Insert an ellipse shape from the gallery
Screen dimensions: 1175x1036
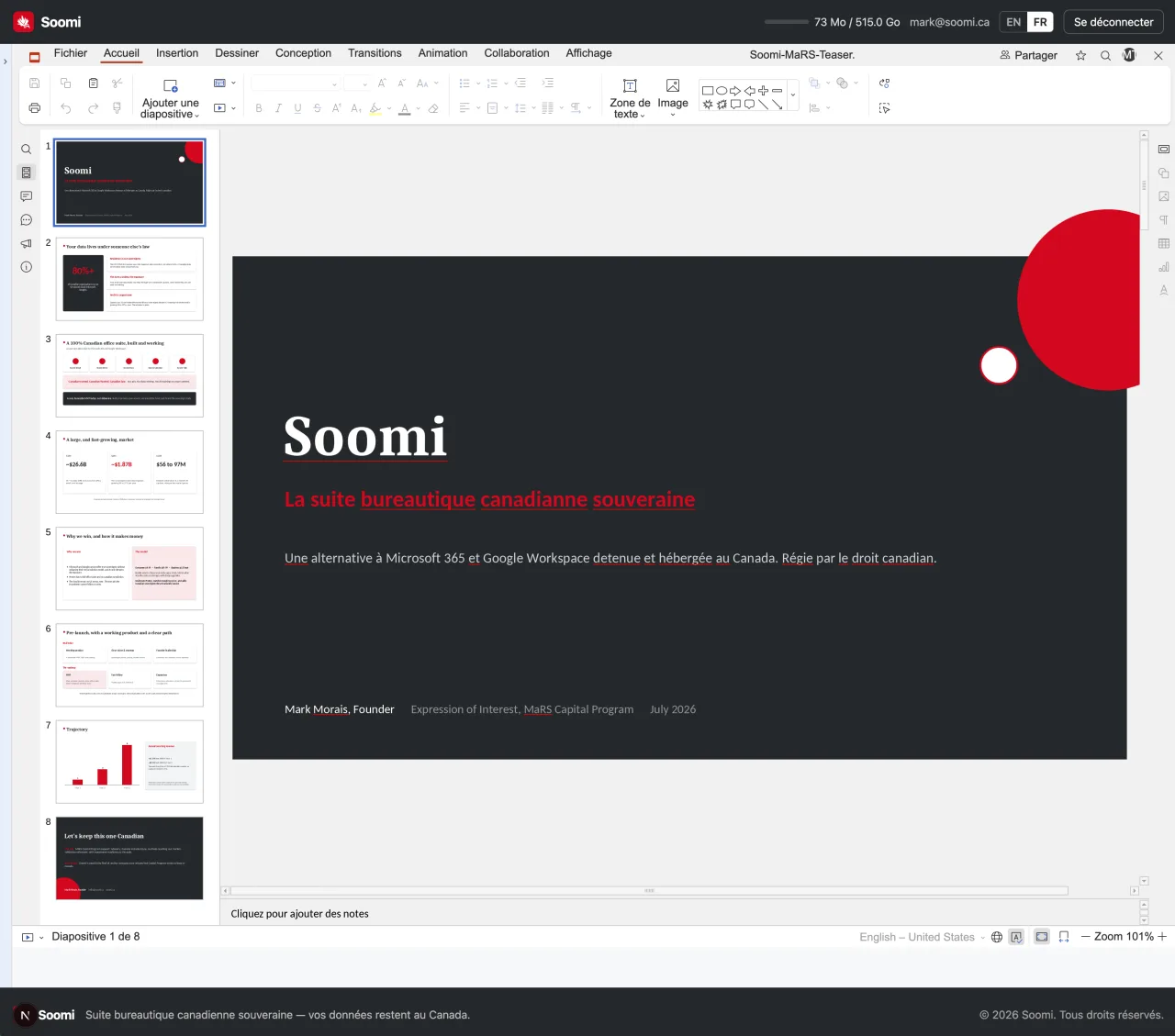pos(722,91)
